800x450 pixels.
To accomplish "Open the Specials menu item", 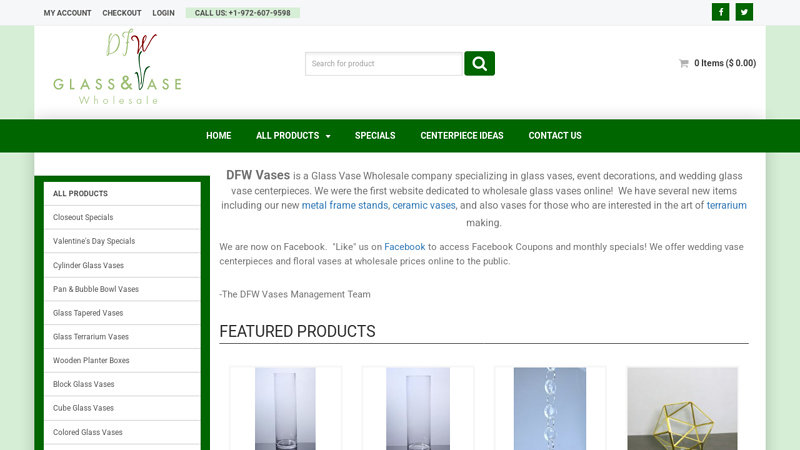I will pos(375,136).
